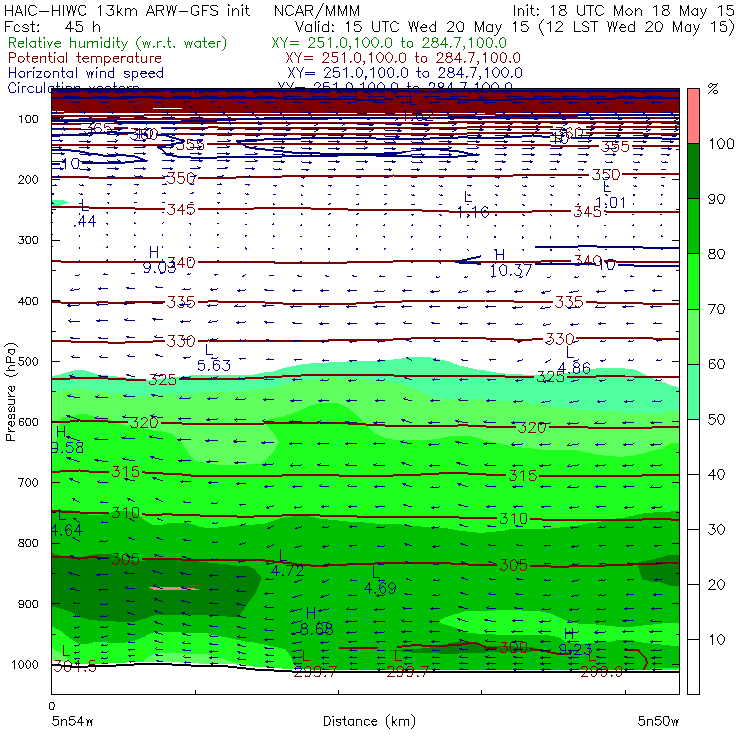Click the 70–80% green colorbar segment

pyautogui.click(x=693, y=281)
